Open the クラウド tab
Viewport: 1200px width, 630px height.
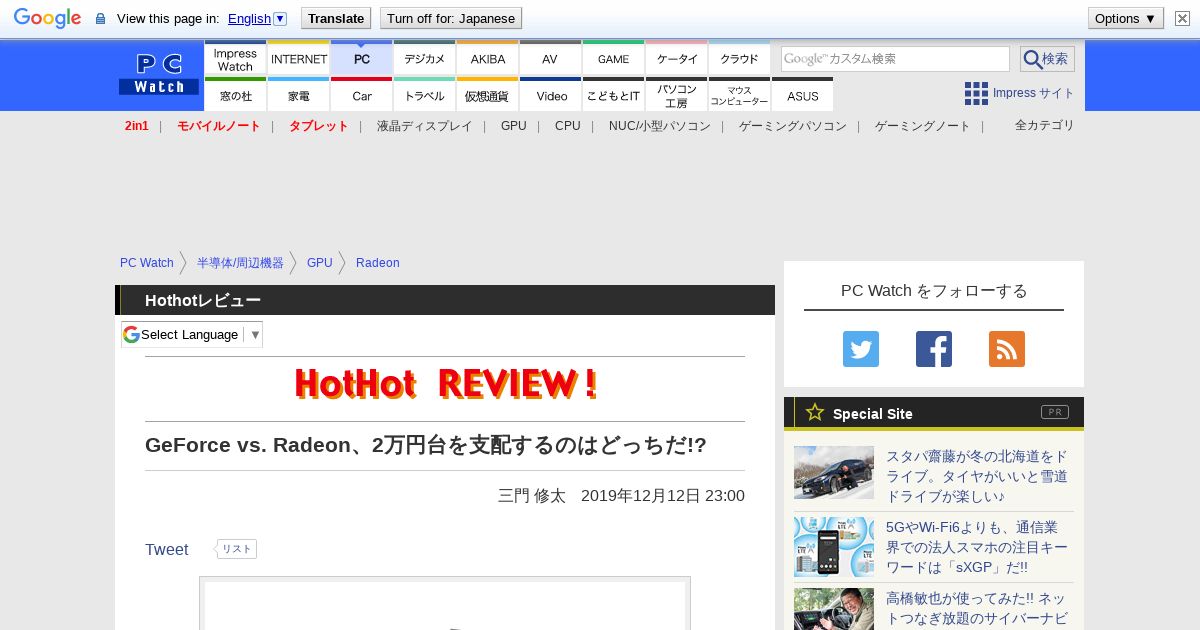740,58
